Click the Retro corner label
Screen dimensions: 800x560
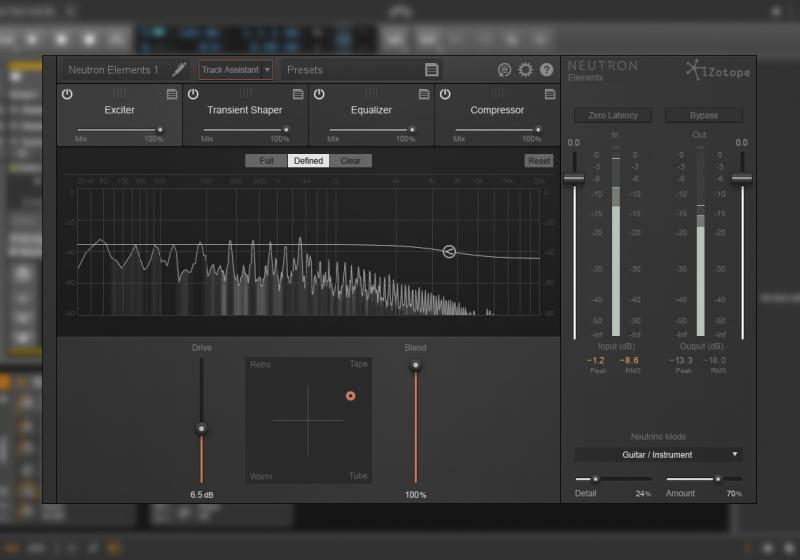coord(260,364)
